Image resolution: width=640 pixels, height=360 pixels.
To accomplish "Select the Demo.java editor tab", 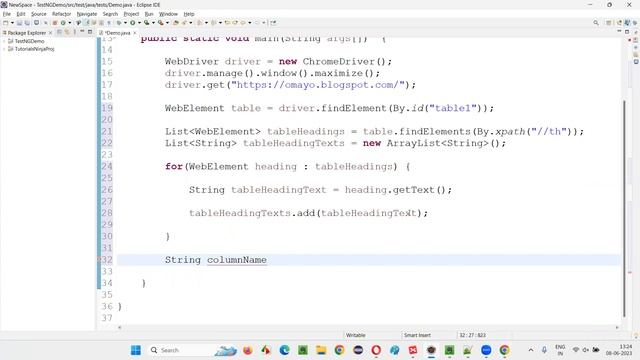I will 118,33.
